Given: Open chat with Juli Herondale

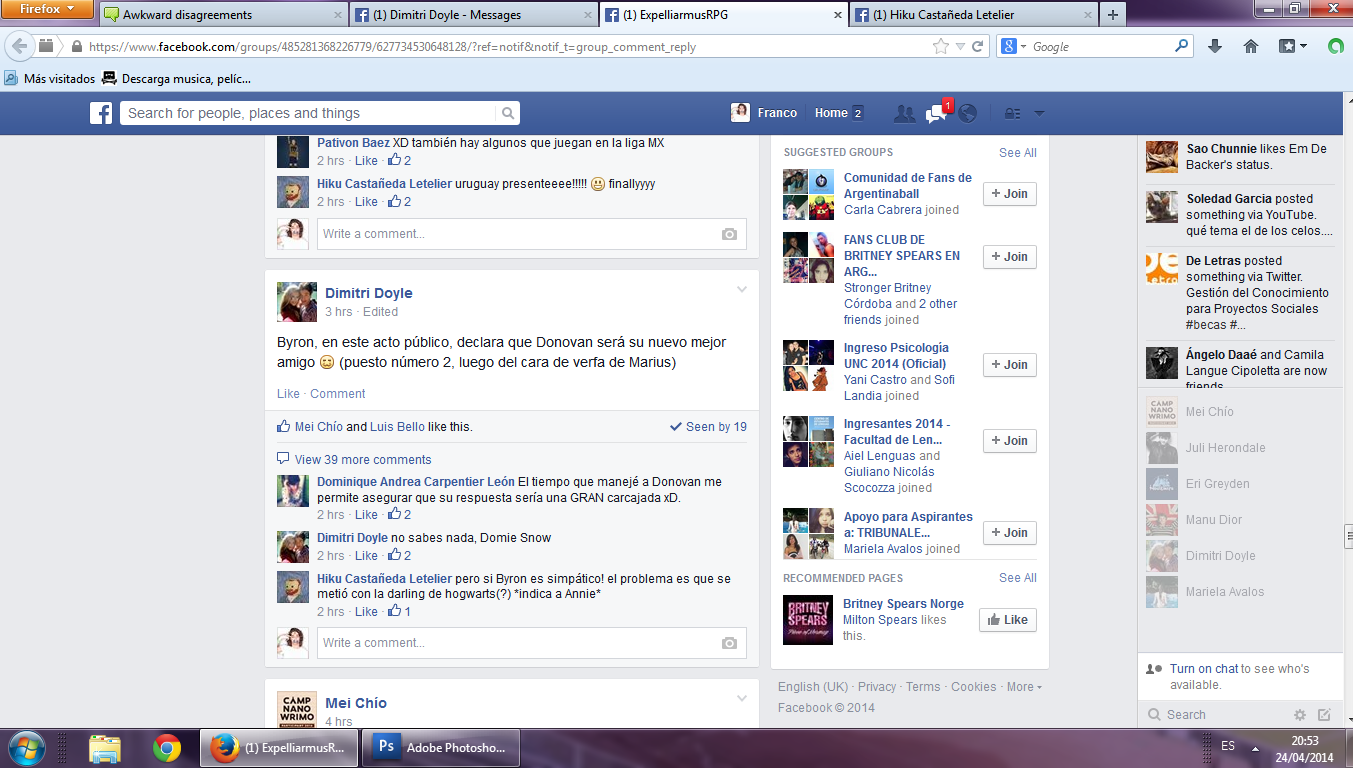Looking at the screenshot, I should pos(1240,448).
